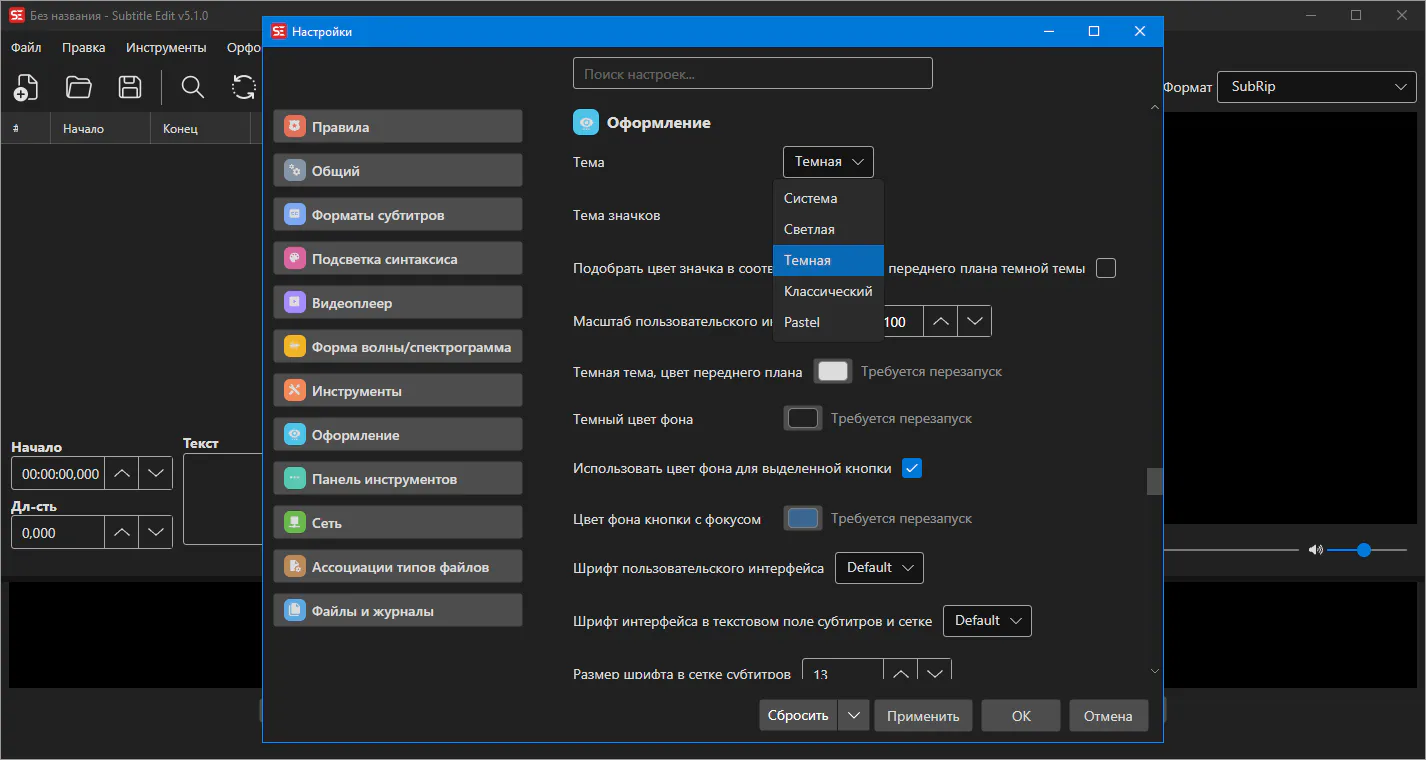This screenshot has height=760, width=1426.
Task: Click the Панель инструментов icon
Action: (294, 479)
